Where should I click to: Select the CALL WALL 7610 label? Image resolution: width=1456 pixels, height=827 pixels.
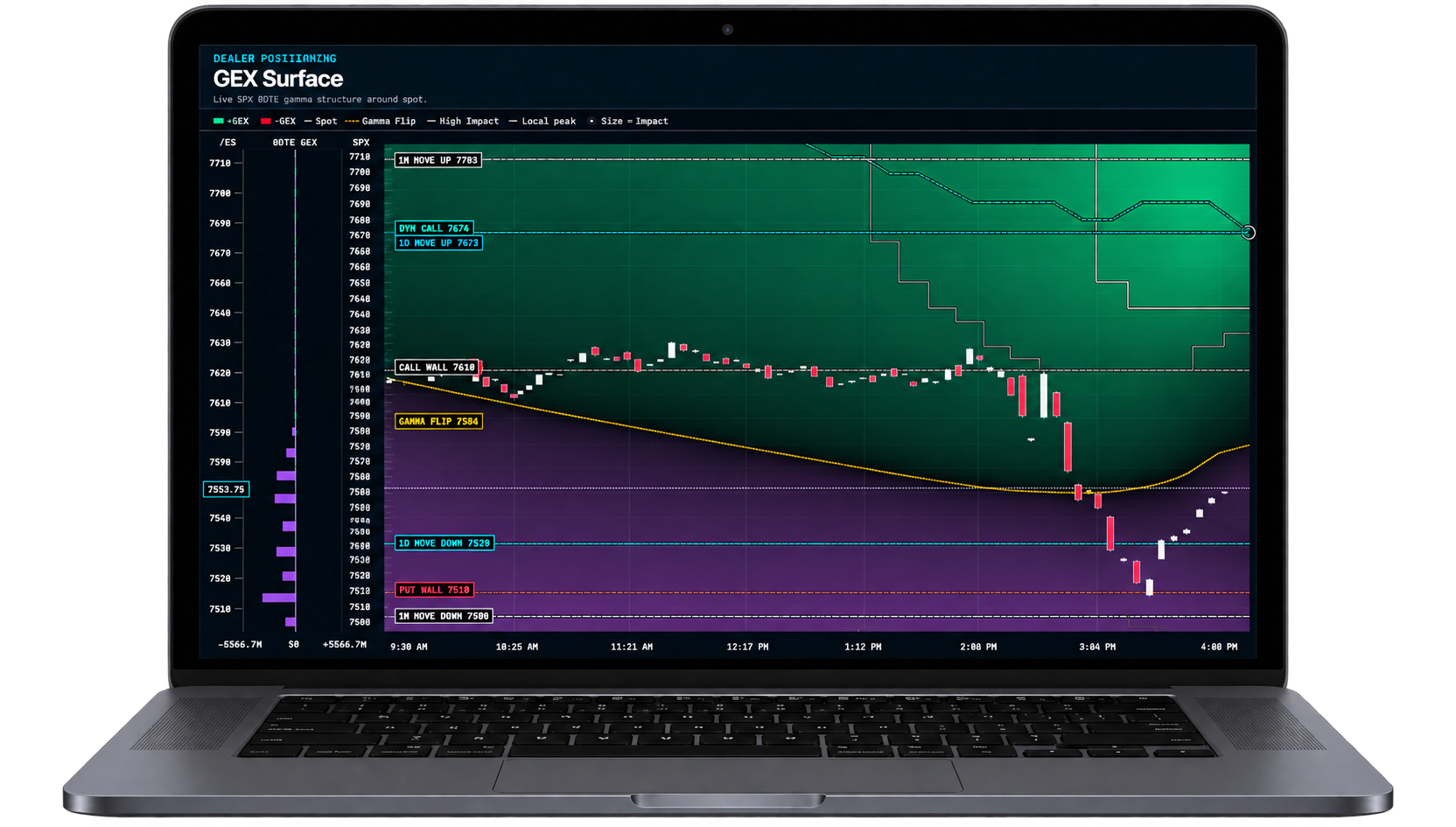coord(437,368)
